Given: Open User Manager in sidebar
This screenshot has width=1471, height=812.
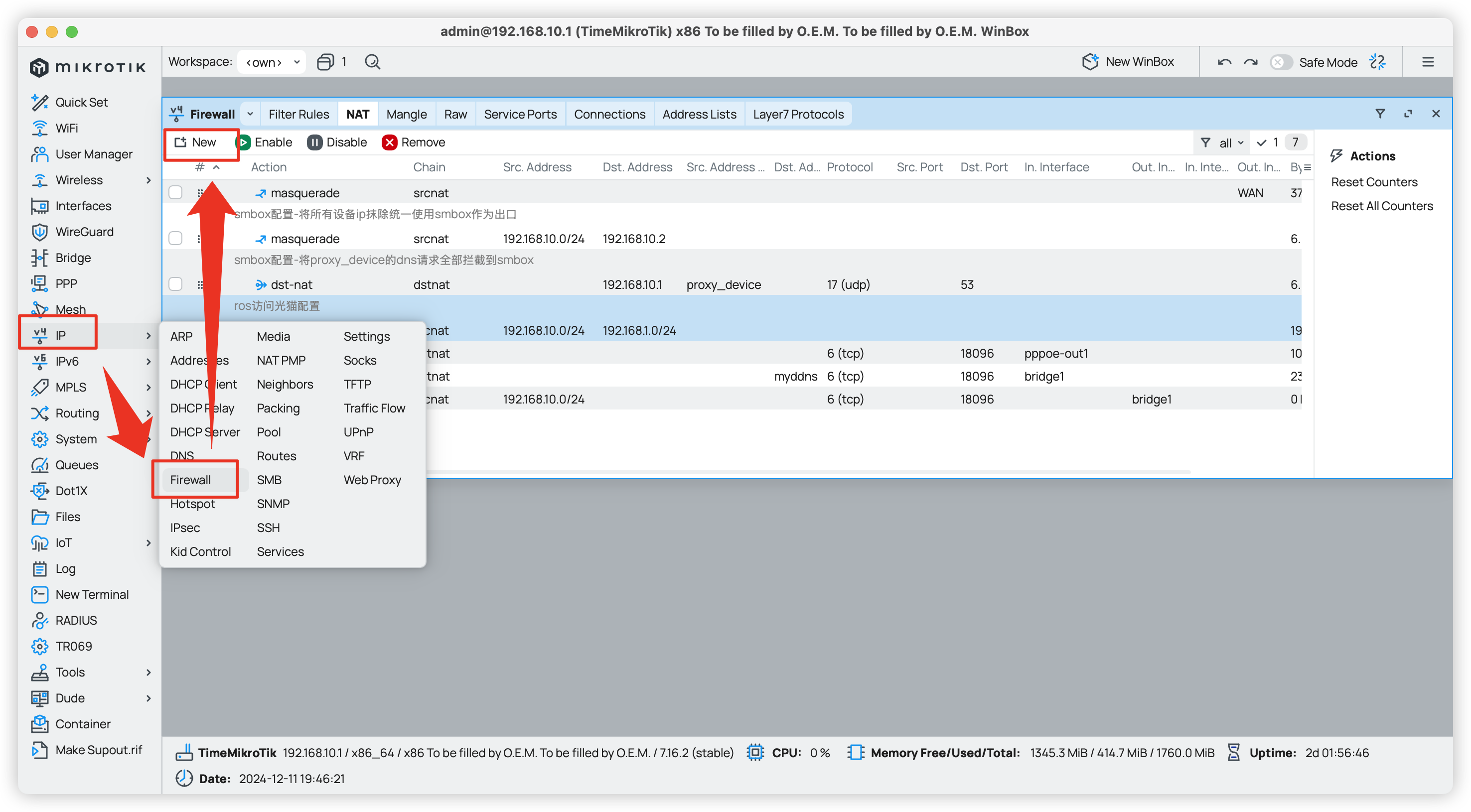Looking at the screenshot, I should 82,154.
